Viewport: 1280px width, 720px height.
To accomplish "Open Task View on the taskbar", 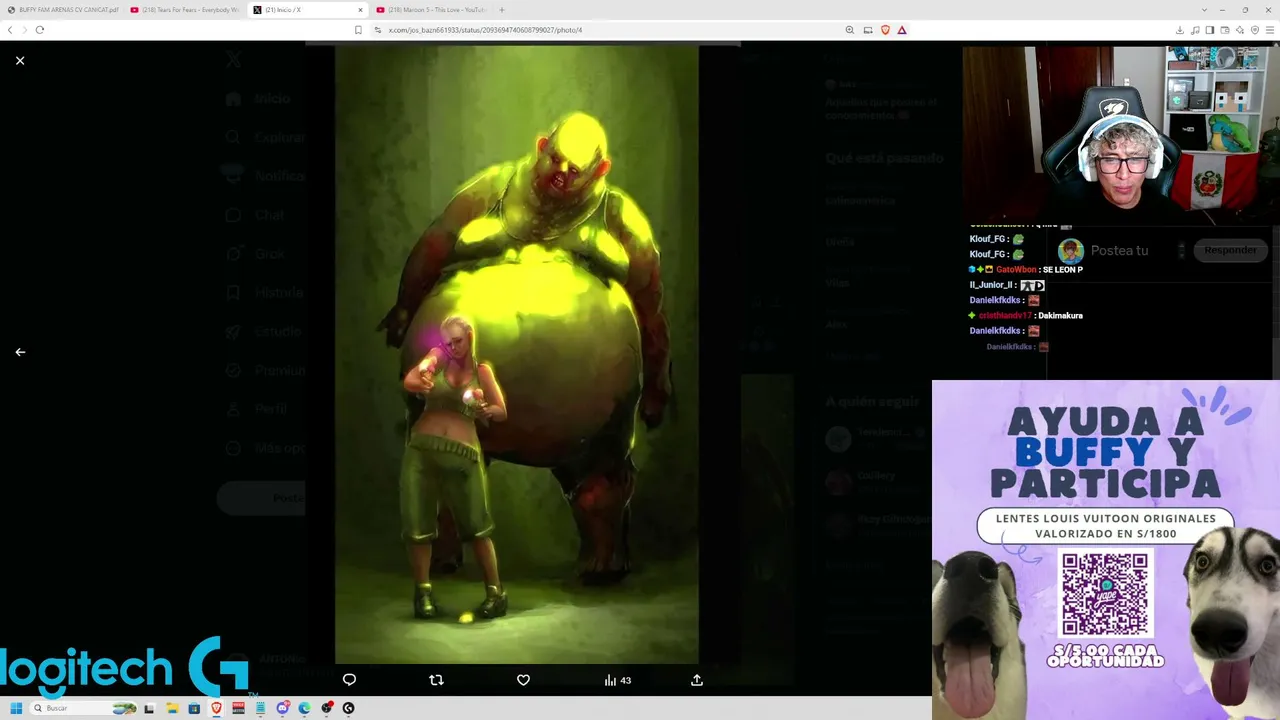I will 149,708.
